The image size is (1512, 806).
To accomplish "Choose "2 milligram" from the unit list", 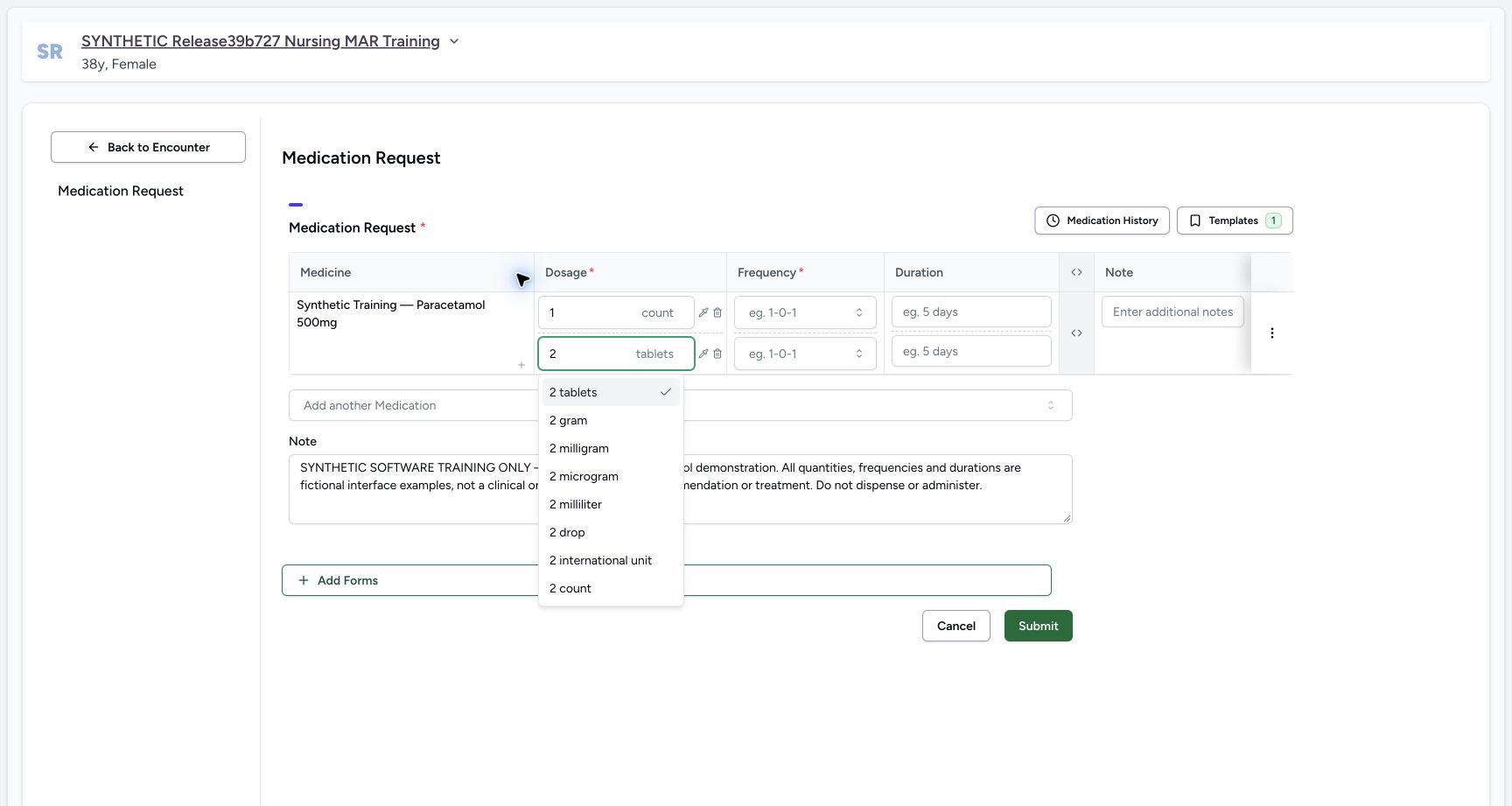I will pyautogui.click(x=611, y=448).
